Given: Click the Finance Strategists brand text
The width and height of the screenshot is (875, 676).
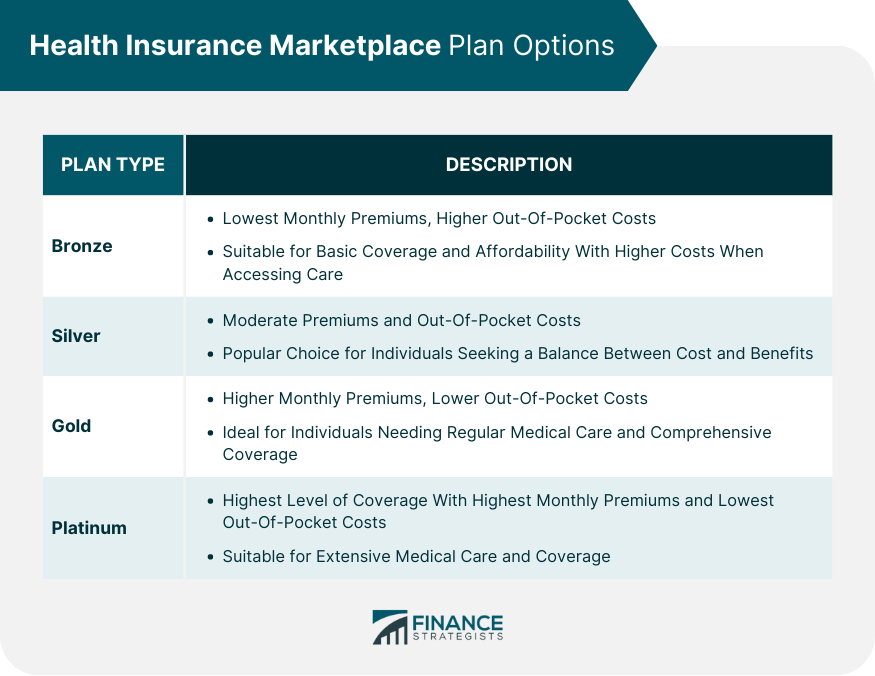Looking at the screenshot, I should (456, 623).
